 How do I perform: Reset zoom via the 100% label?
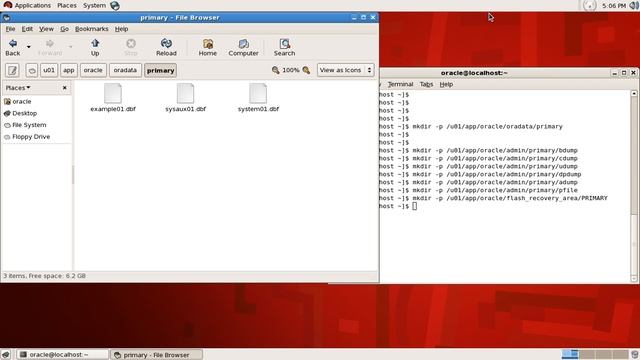point(291,70)
